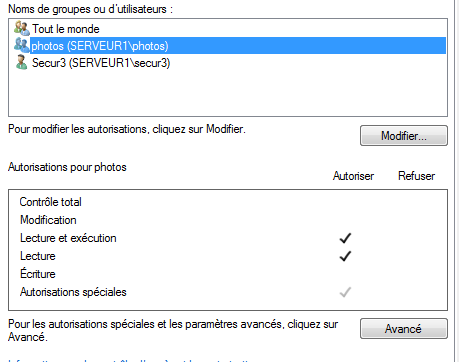Select the Tout le monde entry name
Image resolution: width=459 pixels, height=362 pixels.
66,29
